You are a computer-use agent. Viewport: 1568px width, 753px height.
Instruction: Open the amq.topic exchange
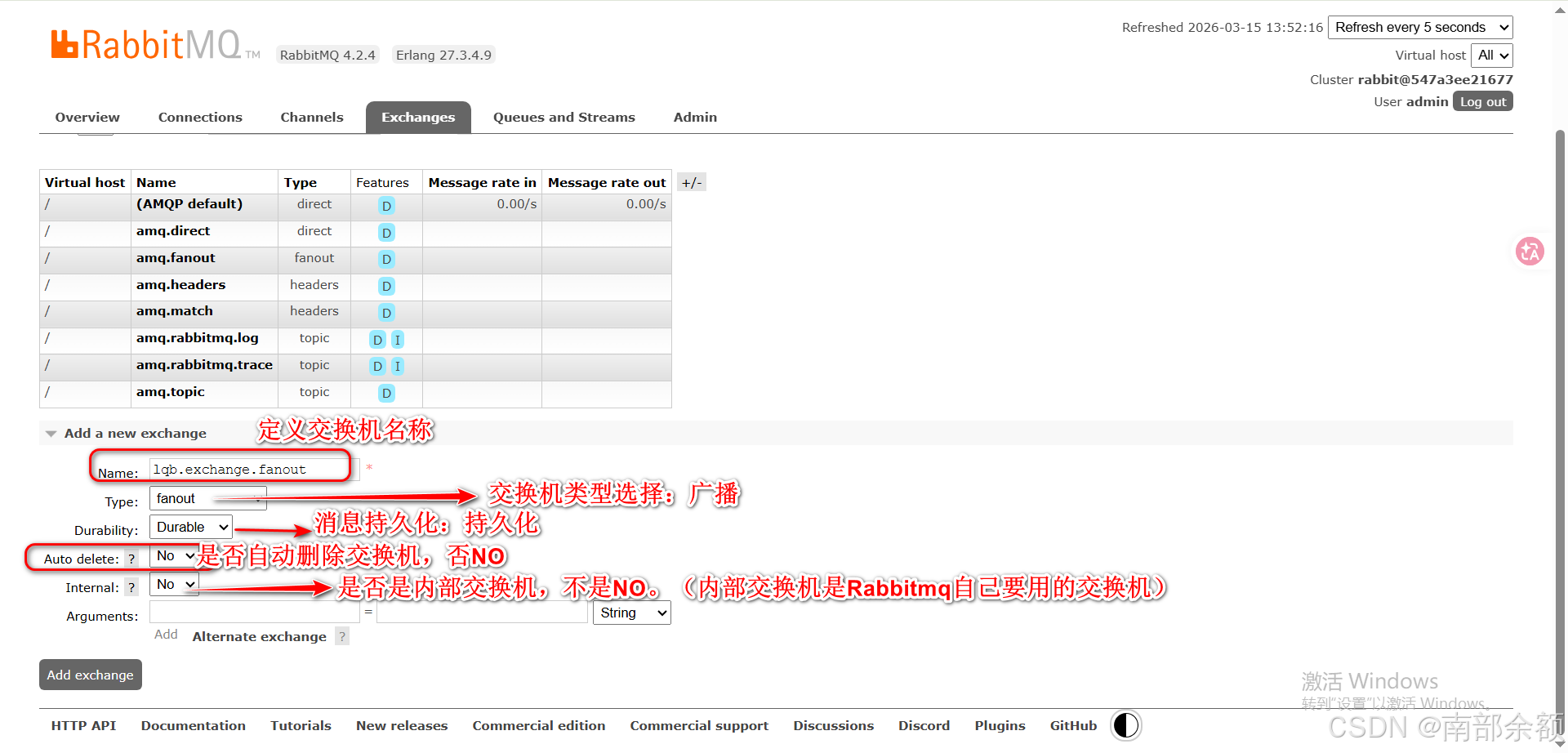(171, 392)
